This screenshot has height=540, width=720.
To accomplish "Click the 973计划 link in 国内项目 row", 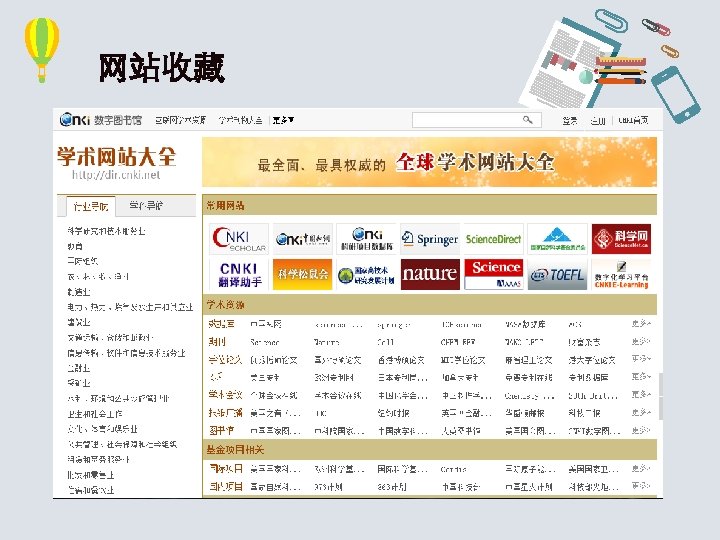I will (328, 487).
